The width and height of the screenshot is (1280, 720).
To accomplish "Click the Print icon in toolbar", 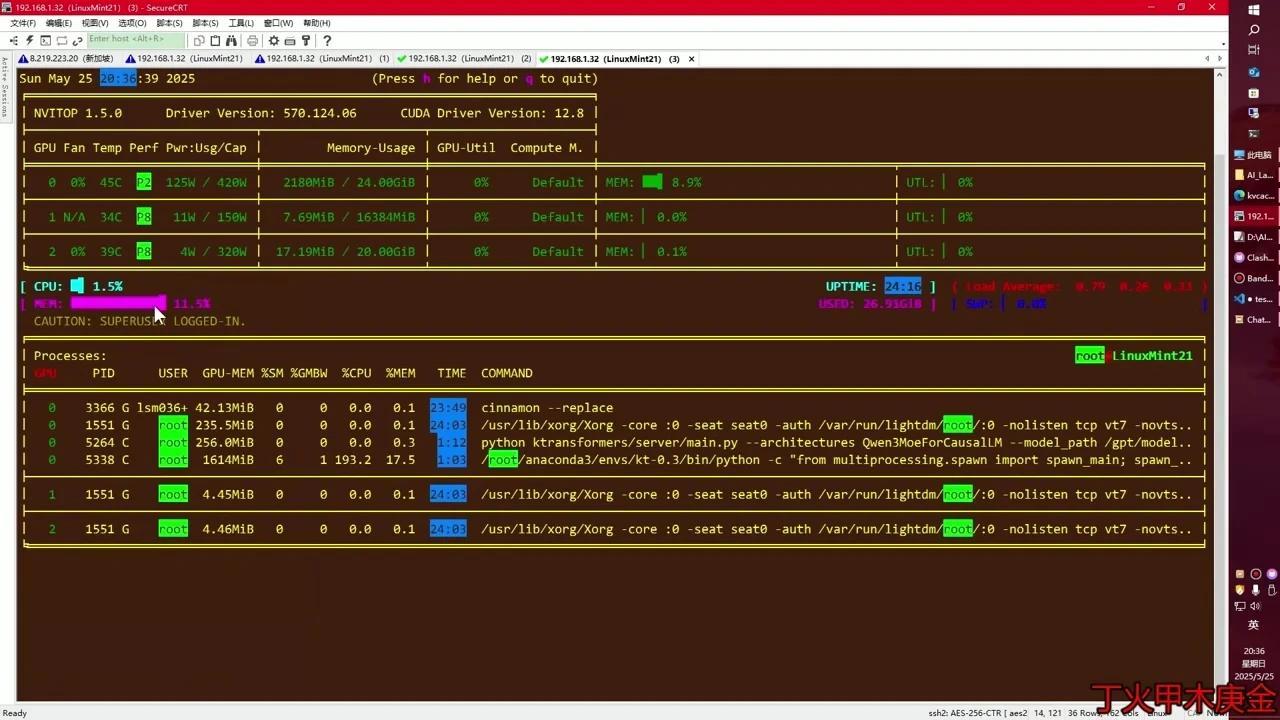I will tap(252, 41).
